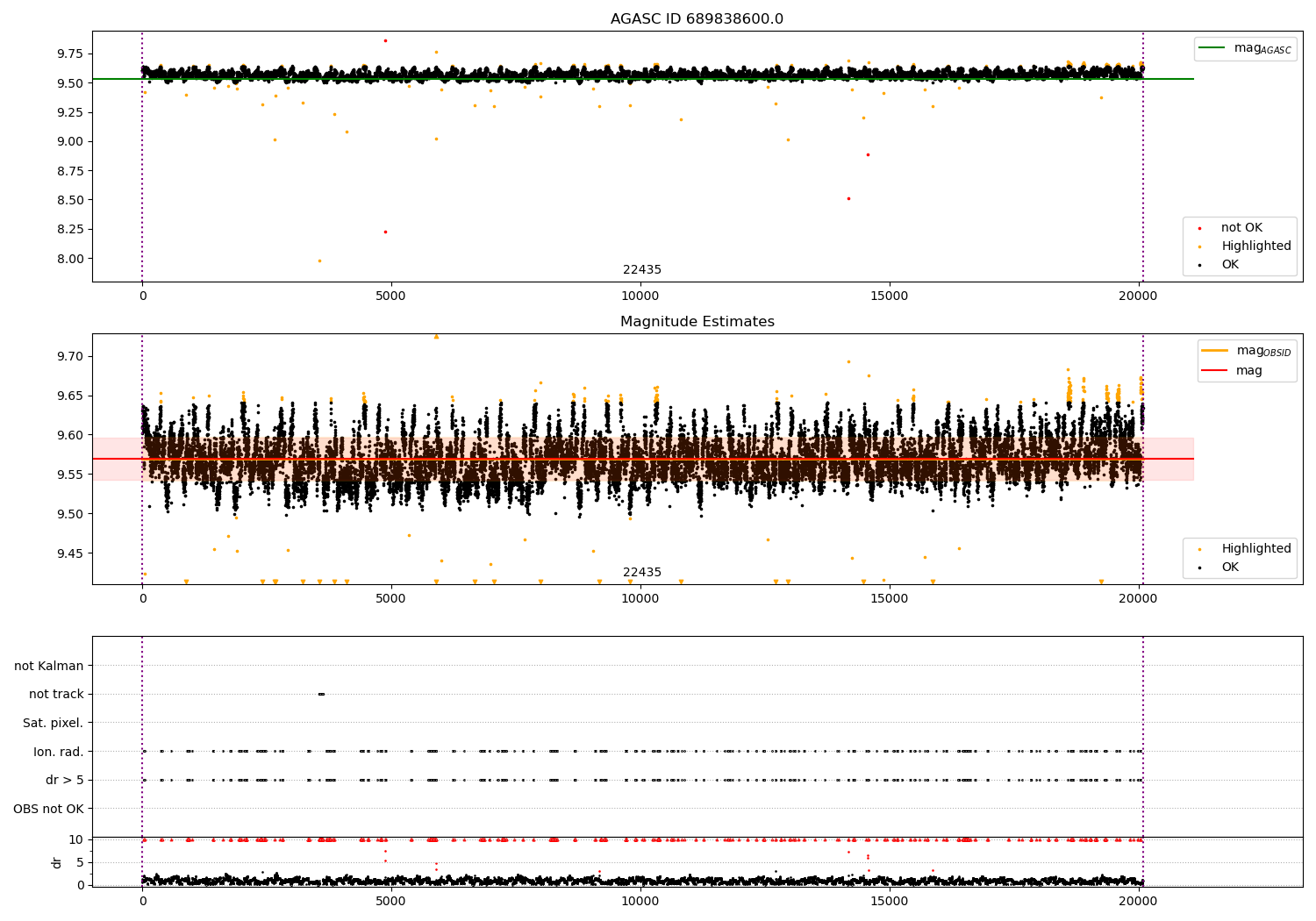This screenshot has width=1316, height=921.
Task: Click the 10000 x-axis tick under middle plot
Action: pos(640,599)
